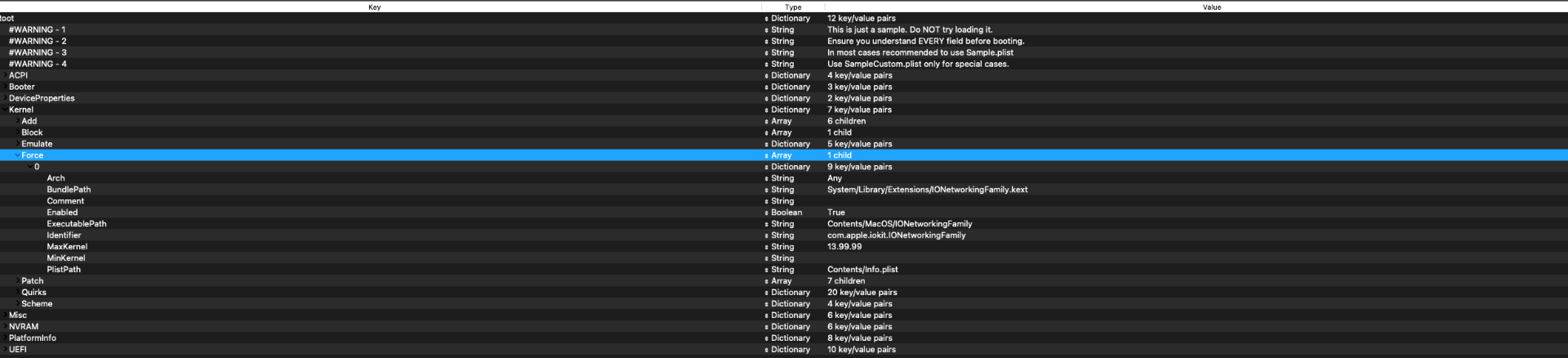Screen dimensions: 1568x358
Task: Click 'In most cases recommended' warning value
Action: [920, 52]
